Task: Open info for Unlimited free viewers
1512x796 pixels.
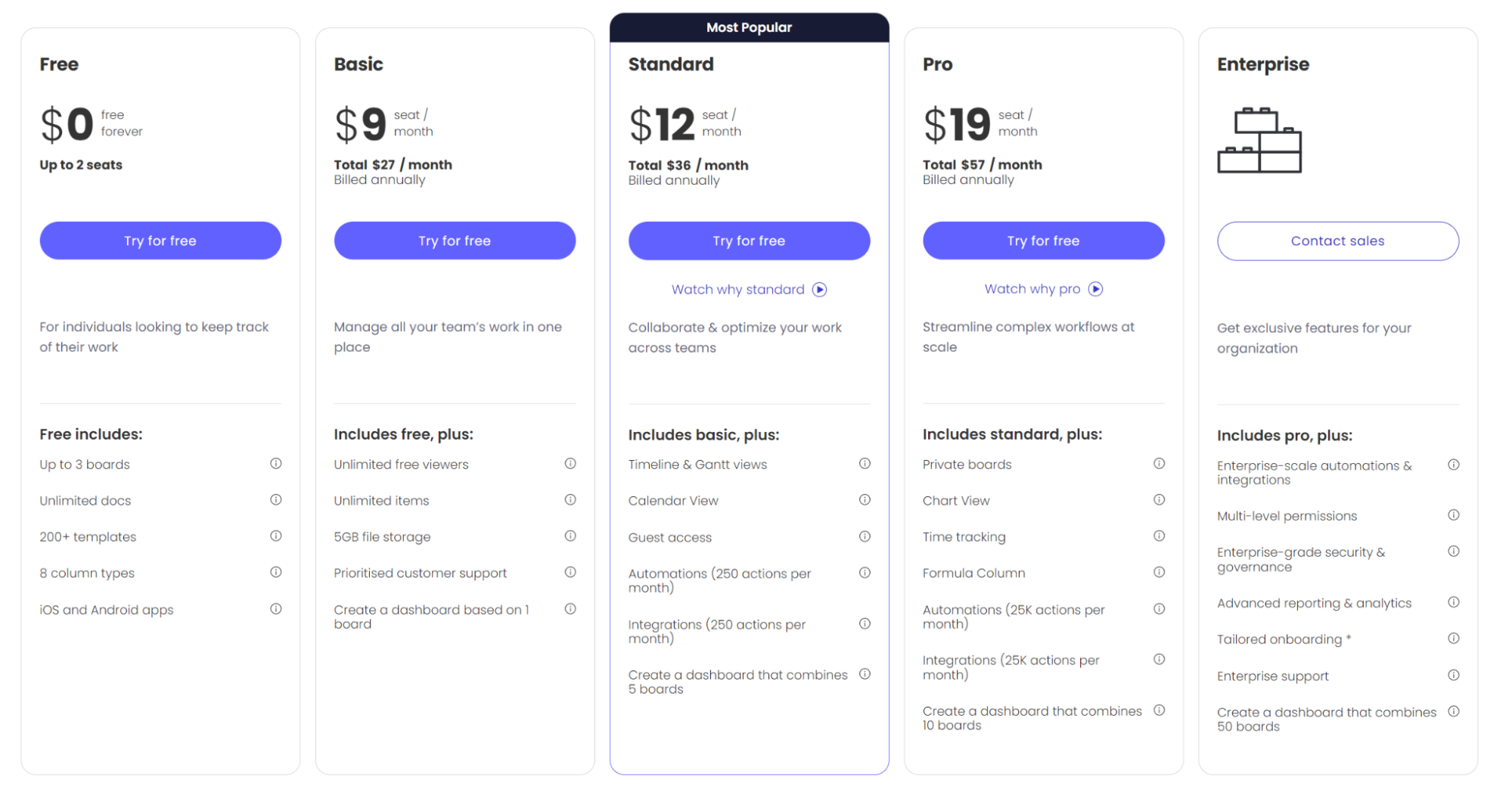Action: pos(570,464)
